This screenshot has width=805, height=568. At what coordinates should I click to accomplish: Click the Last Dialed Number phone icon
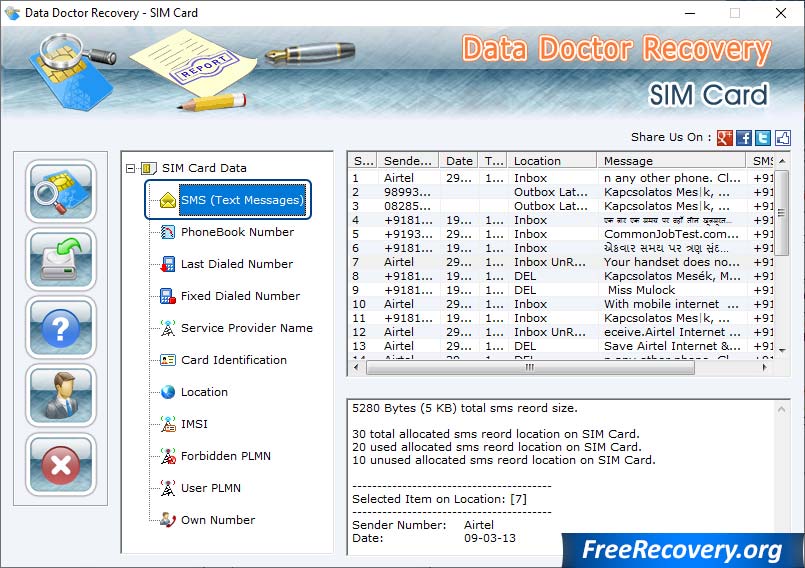(168, 264)
